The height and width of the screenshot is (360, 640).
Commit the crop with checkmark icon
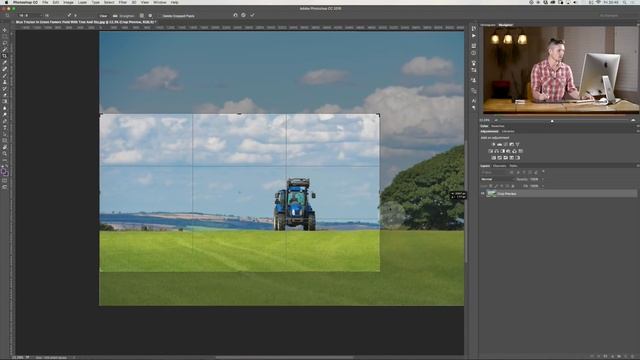tap(252, 16)
